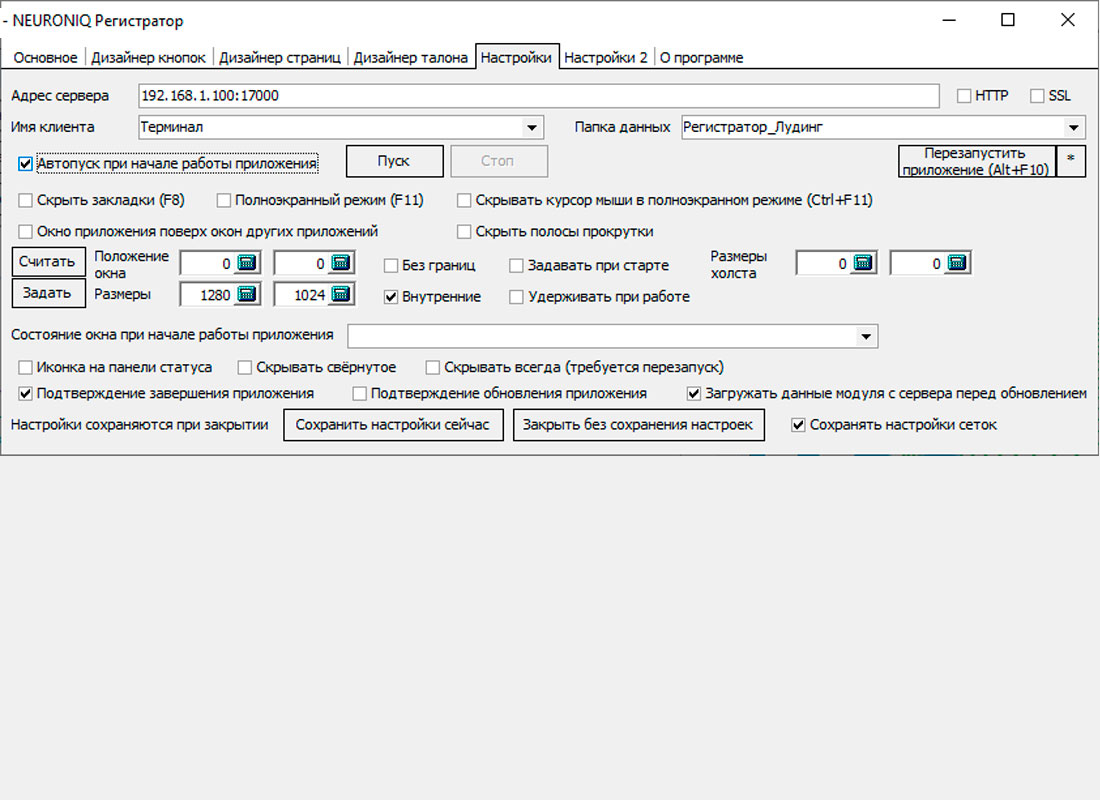Click the first window position value field
Viewport: 1100px width, 800px height.
[208, 263]
